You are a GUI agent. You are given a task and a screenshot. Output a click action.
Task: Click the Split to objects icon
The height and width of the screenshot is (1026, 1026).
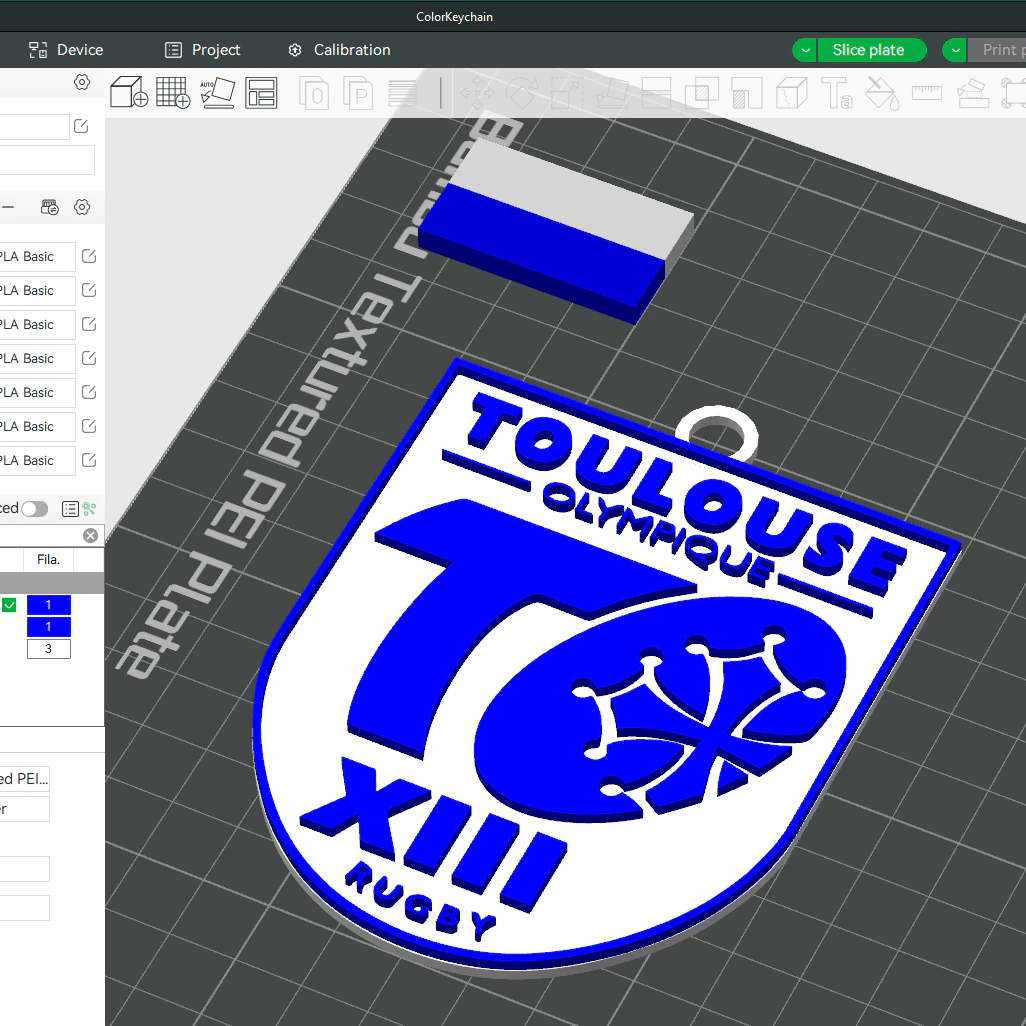(314, 93)
